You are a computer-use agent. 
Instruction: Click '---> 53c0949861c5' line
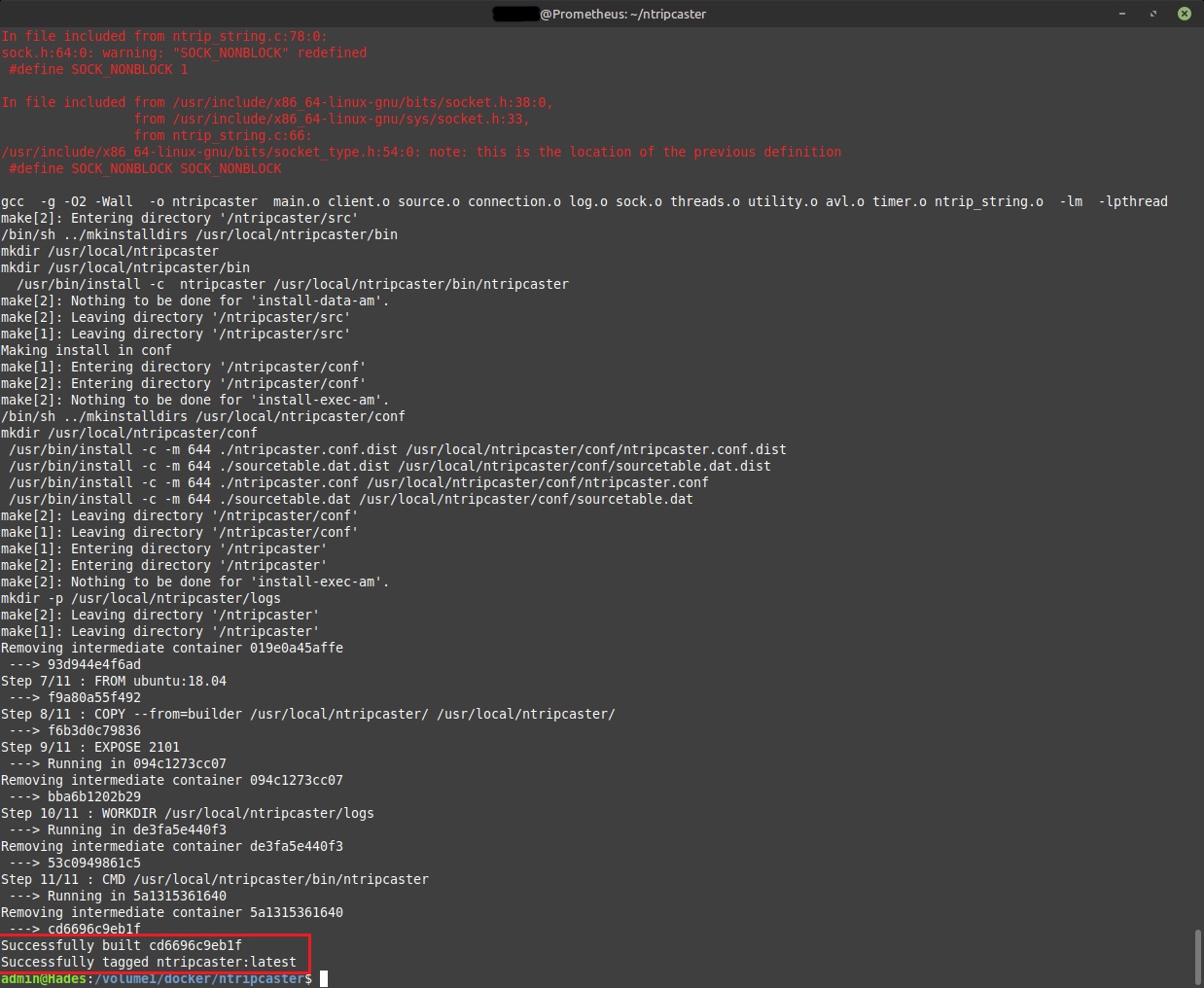(75, 863)
